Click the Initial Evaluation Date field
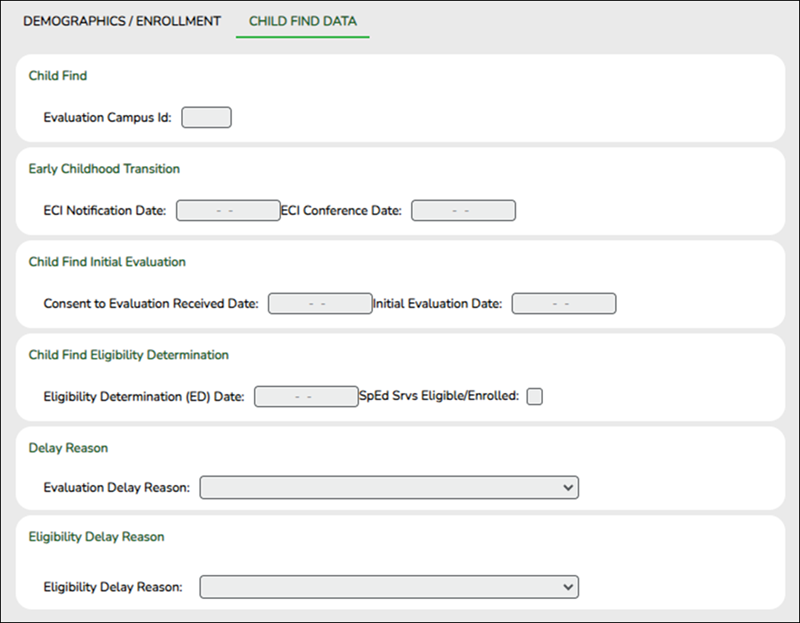800x623 pixels. (564, 303)
